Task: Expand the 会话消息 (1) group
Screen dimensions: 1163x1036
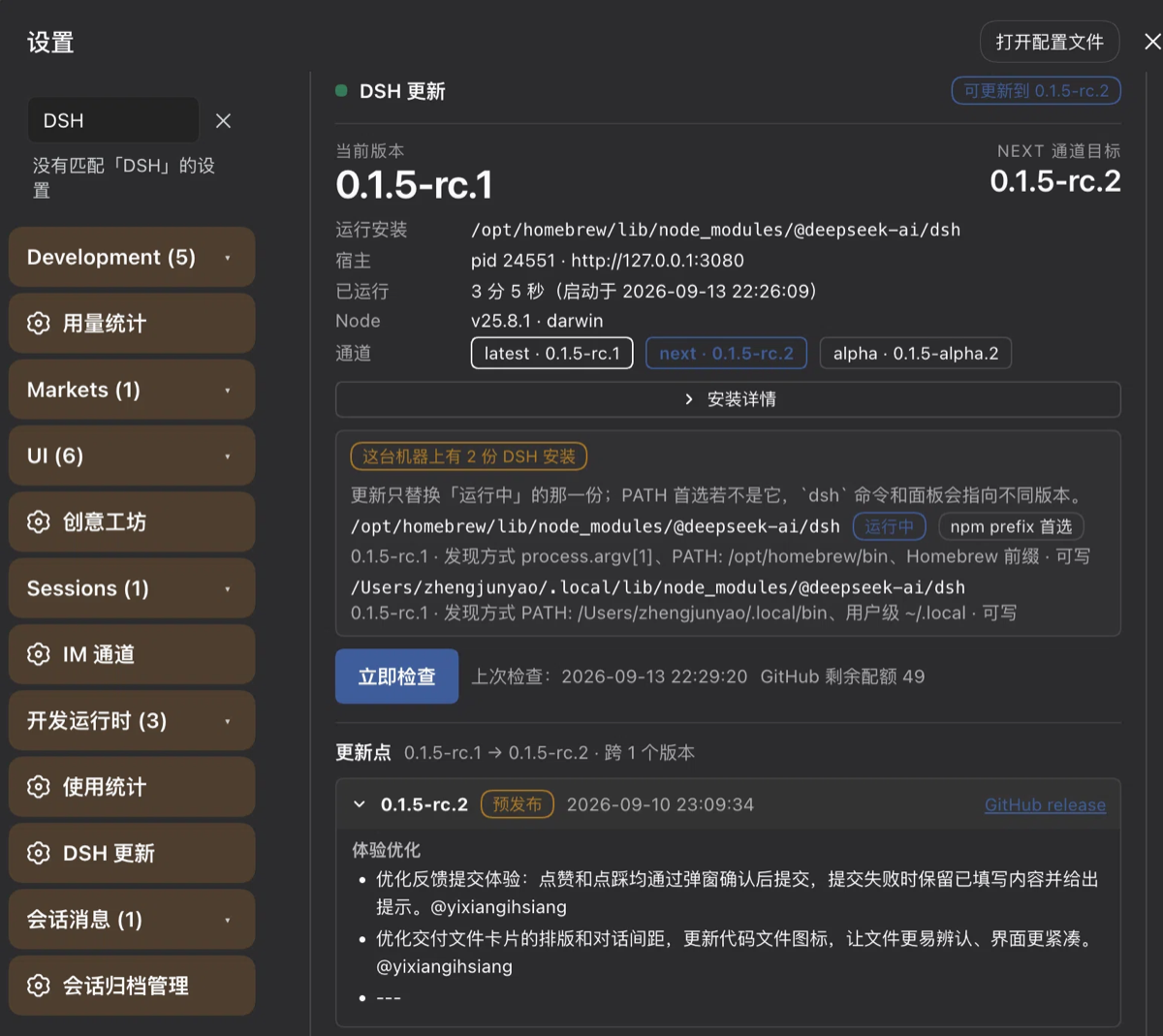Action: (x=132, y=920)
